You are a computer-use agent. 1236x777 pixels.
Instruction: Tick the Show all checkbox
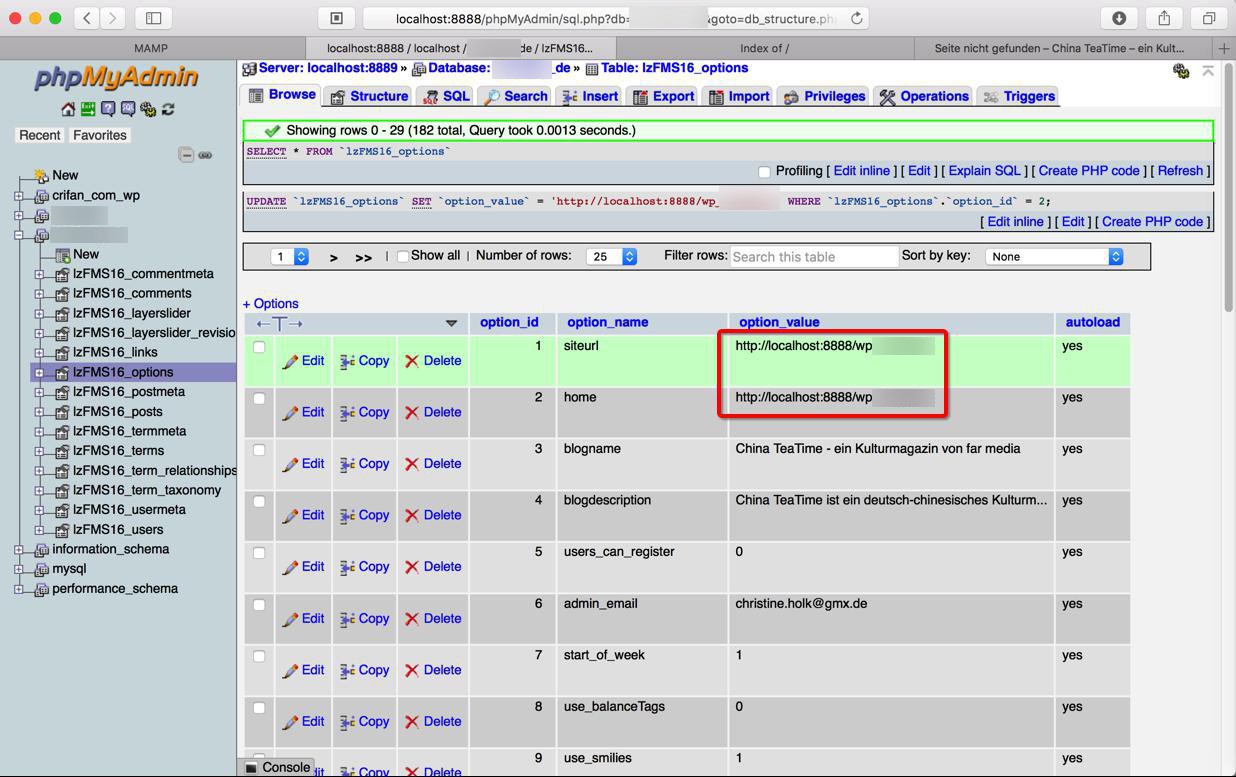click(x=403, y=256)
